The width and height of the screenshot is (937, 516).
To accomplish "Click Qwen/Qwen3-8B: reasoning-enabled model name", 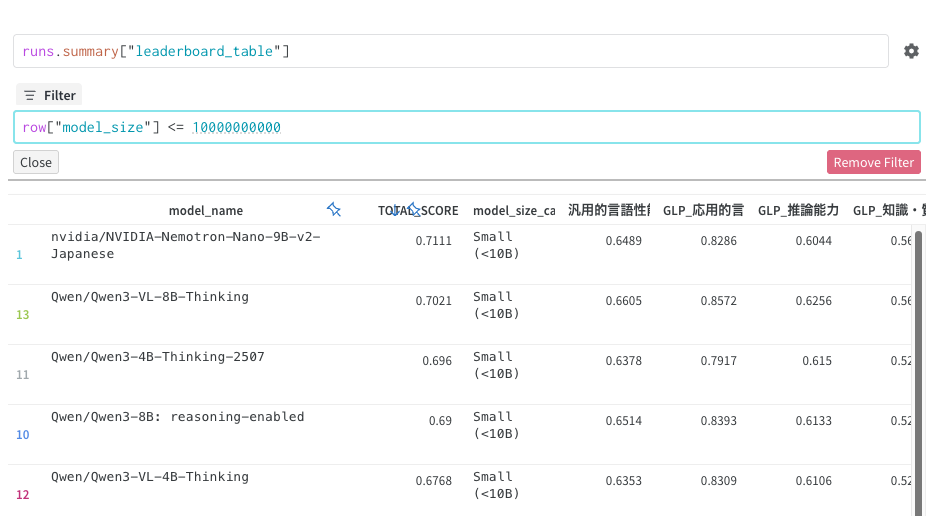I will [177, 417].
